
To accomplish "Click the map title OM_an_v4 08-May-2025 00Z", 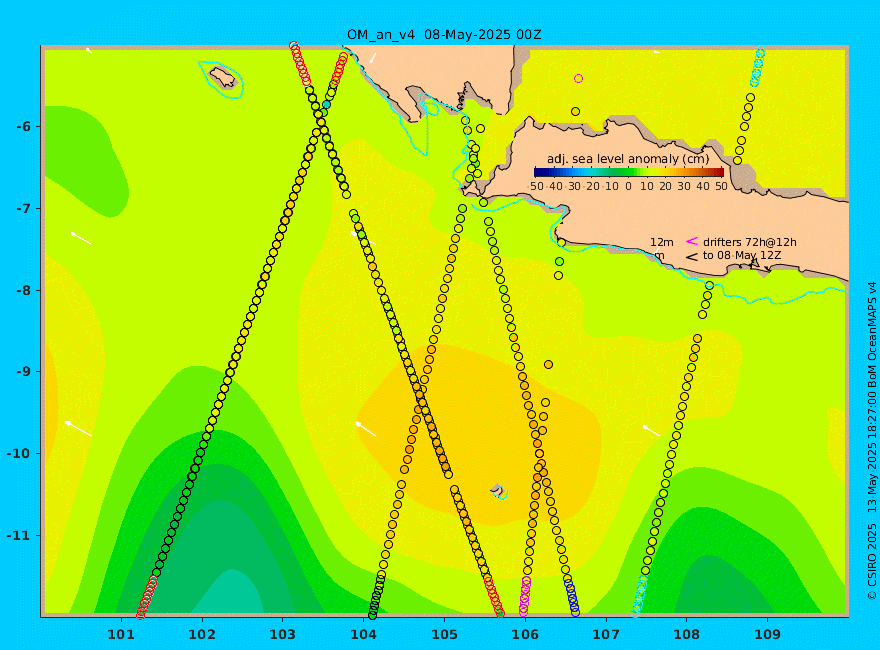I will pyautogui.click(x=444, y=35).
